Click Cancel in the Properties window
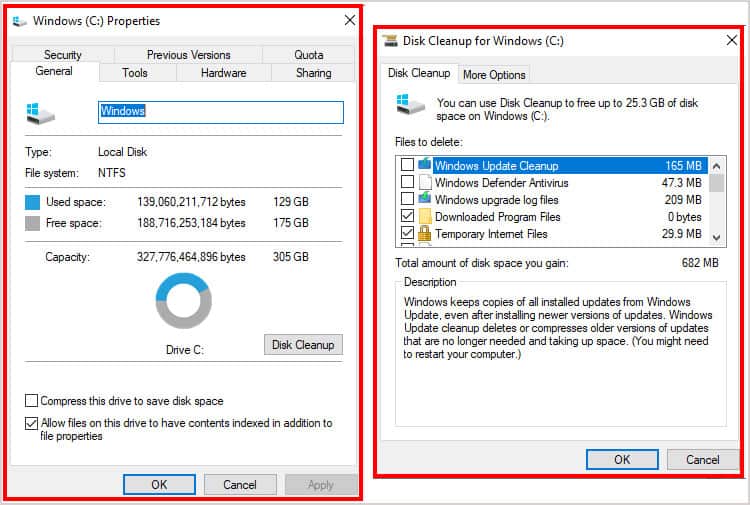This screenshot has width=750, height=505. click(240, 485)
